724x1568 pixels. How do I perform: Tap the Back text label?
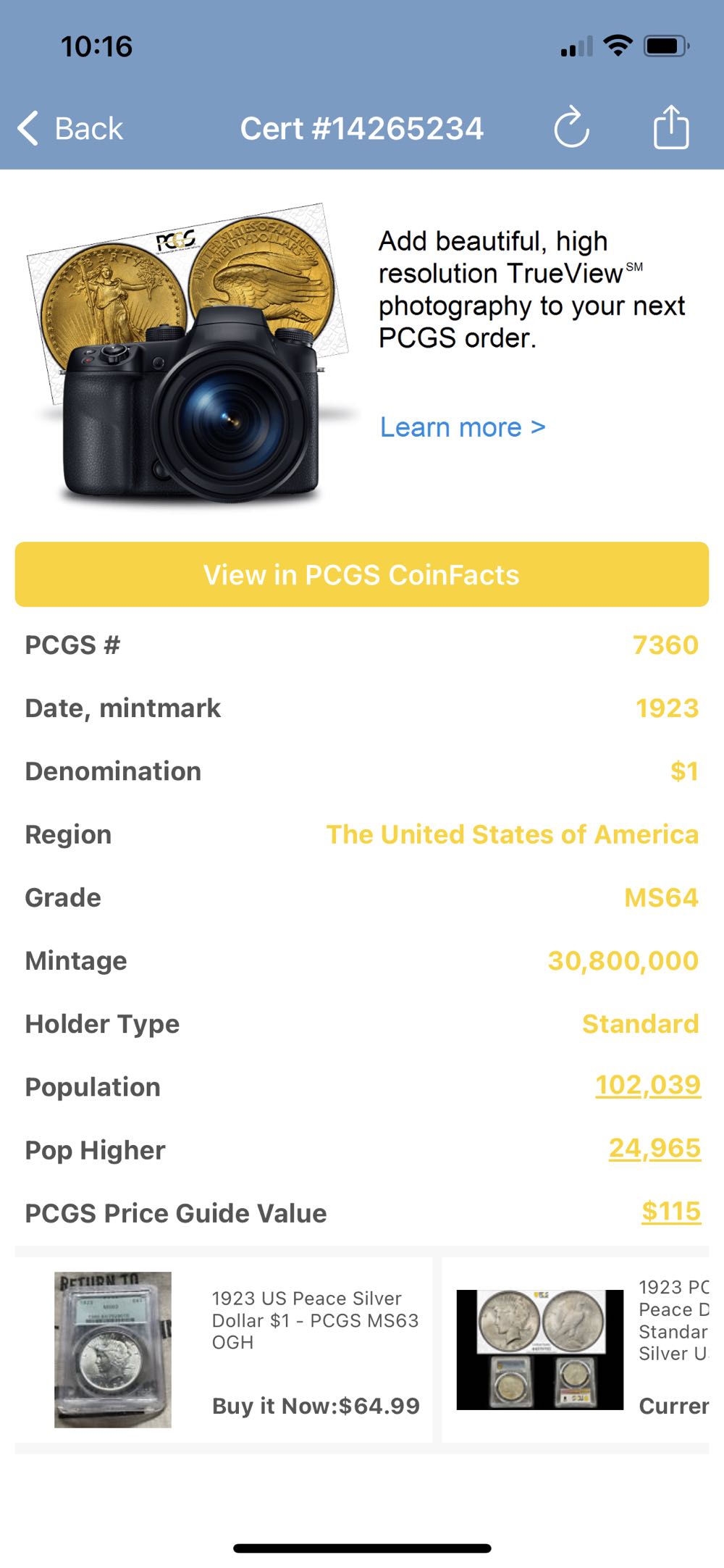click(x=89, y=129)
